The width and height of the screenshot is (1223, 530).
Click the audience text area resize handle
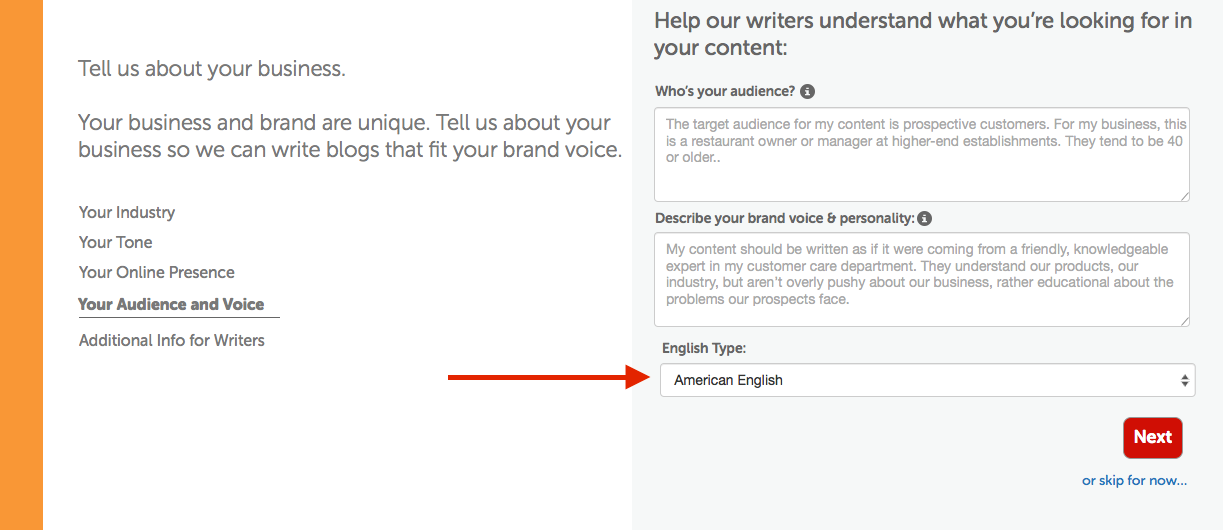[x=1184, y=195]
